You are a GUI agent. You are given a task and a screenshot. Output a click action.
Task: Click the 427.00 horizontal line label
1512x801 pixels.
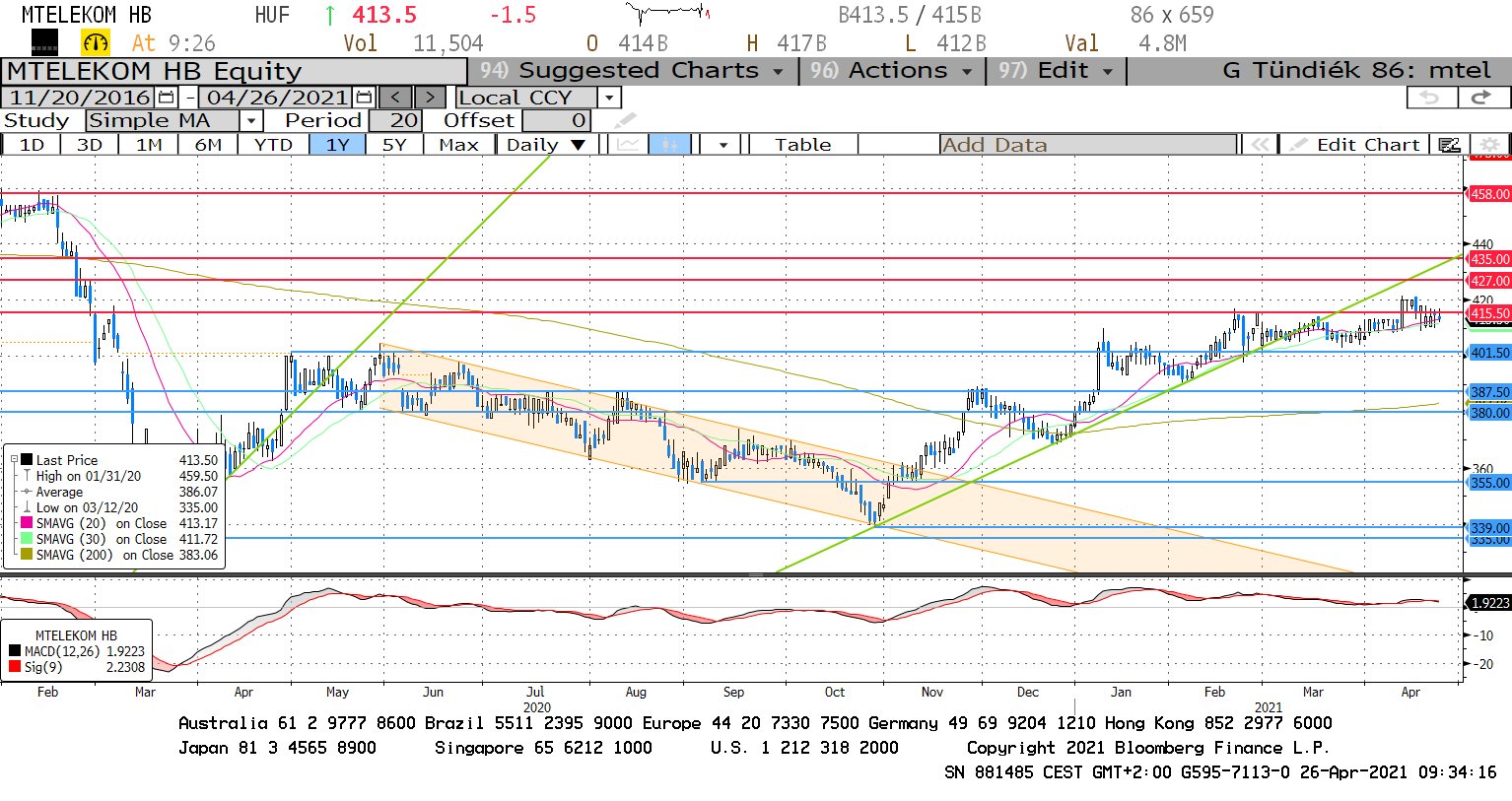coord(1489,281)
